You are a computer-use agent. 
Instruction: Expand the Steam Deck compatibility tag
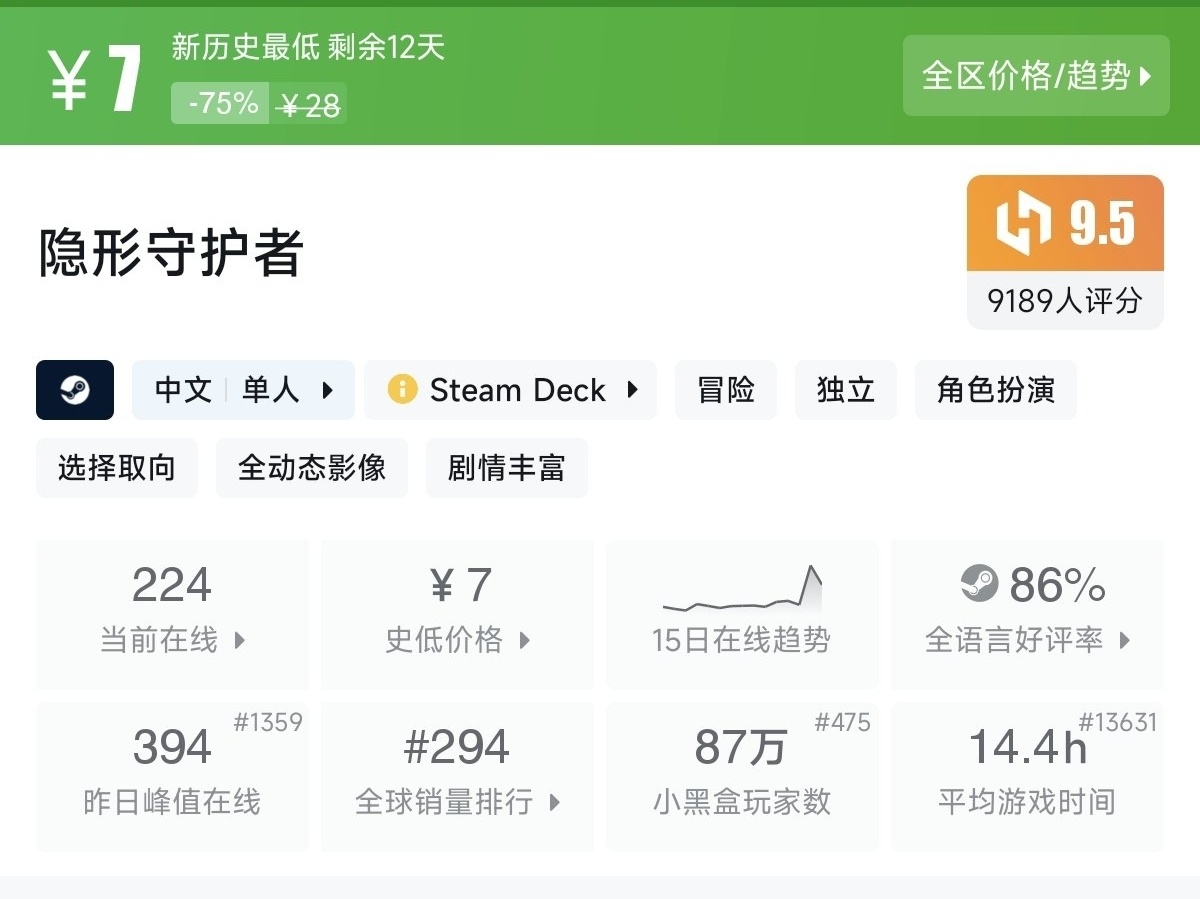coord(511,390)
